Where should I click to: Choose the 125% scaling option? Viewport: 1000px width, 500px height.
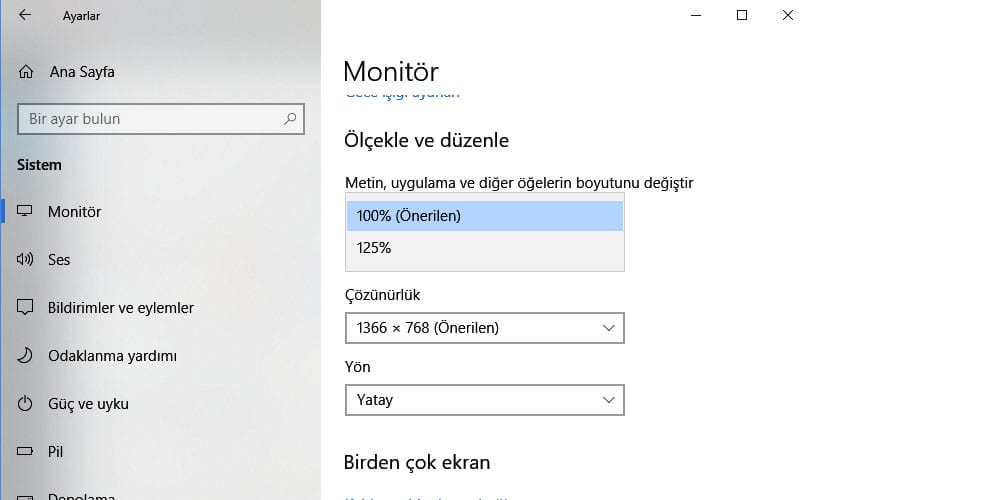484,248
